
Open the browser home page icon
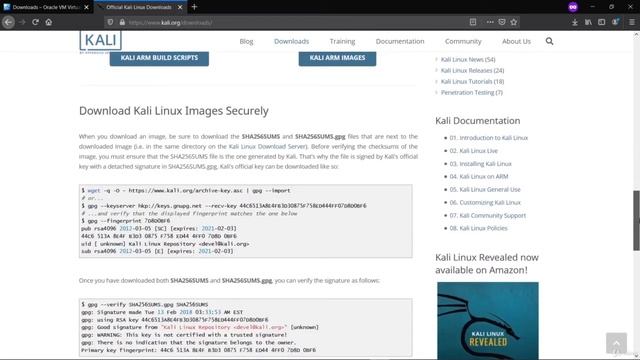(x=49, y=22)
